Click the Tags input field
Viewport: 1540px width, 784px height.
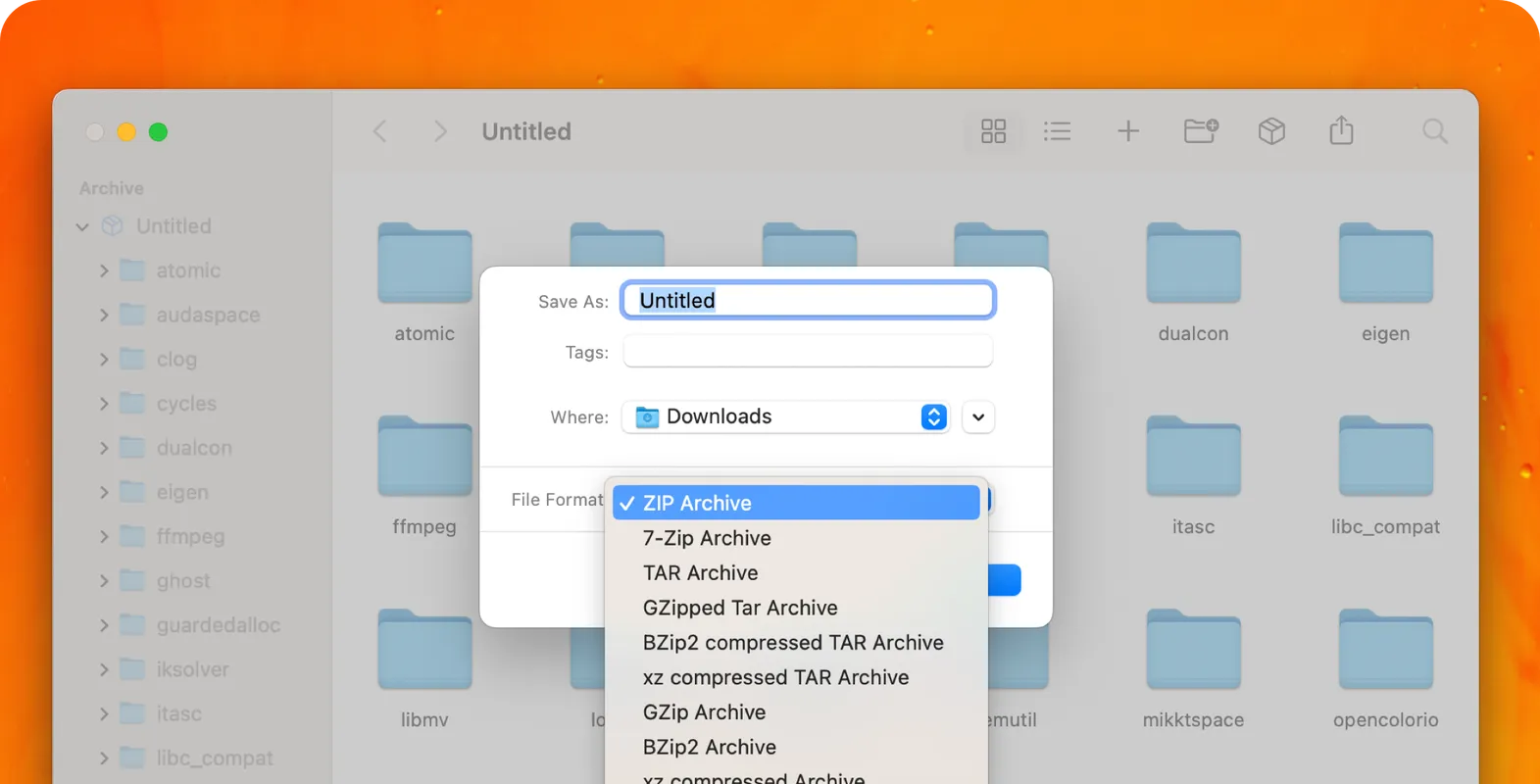pyautogui.click(x=808, y=352)
